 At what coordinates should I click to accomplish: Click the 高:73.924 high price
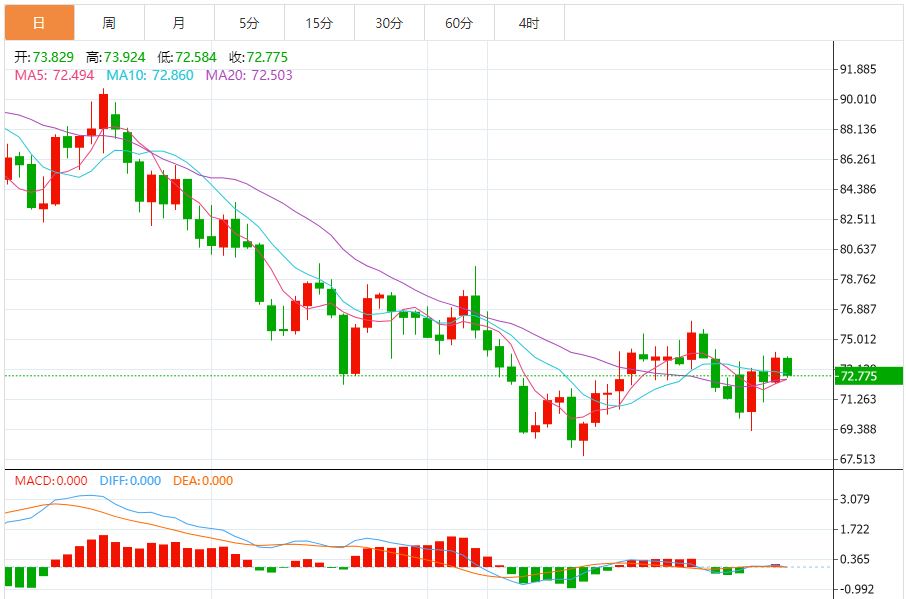pos(116,57)
